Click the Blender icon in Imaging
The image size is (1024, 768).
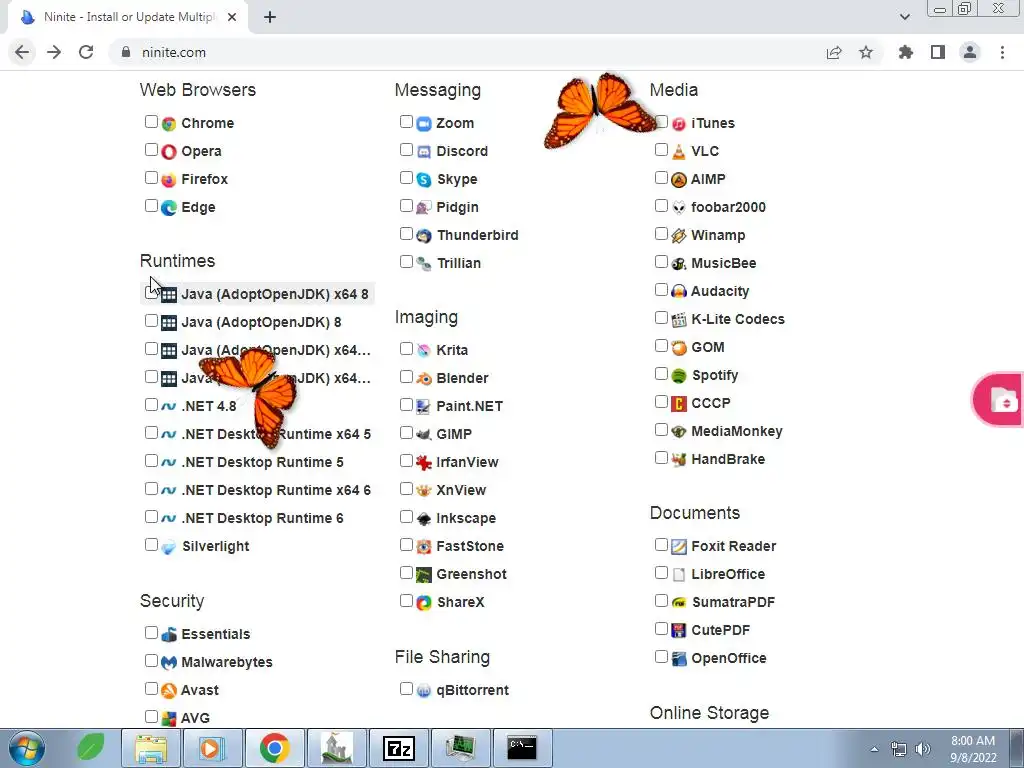pos(424,378)
